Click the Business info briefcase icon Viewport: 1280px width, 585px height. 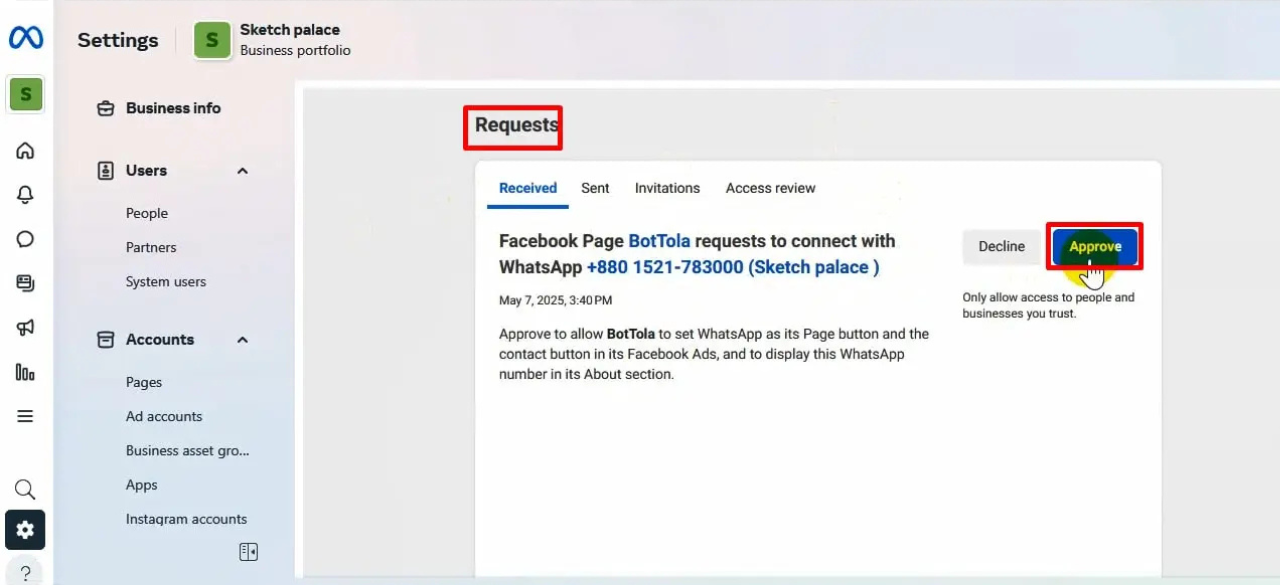click(x=105, y=108)
